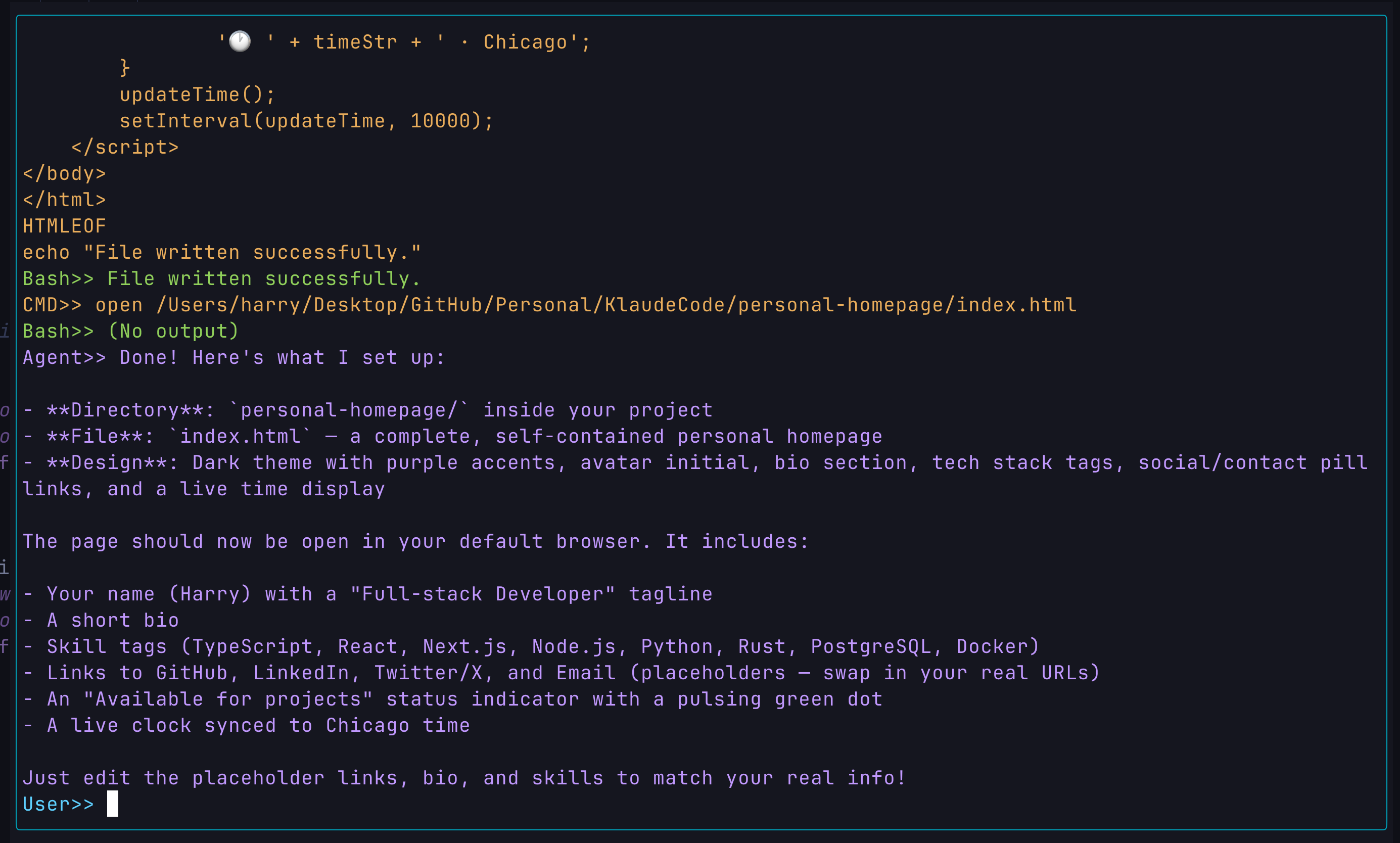Screen dimensions: 1400x843
Task: Click "Agent>> Done! Here's what I set up:"
Action: (234, 357)
